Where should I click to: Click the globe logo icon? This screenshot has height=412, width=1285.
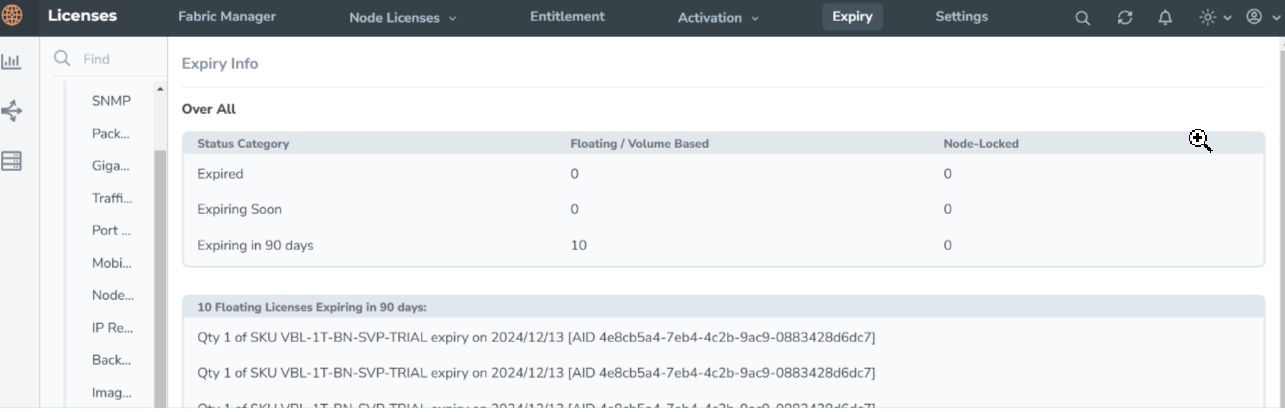coord(12,17)
